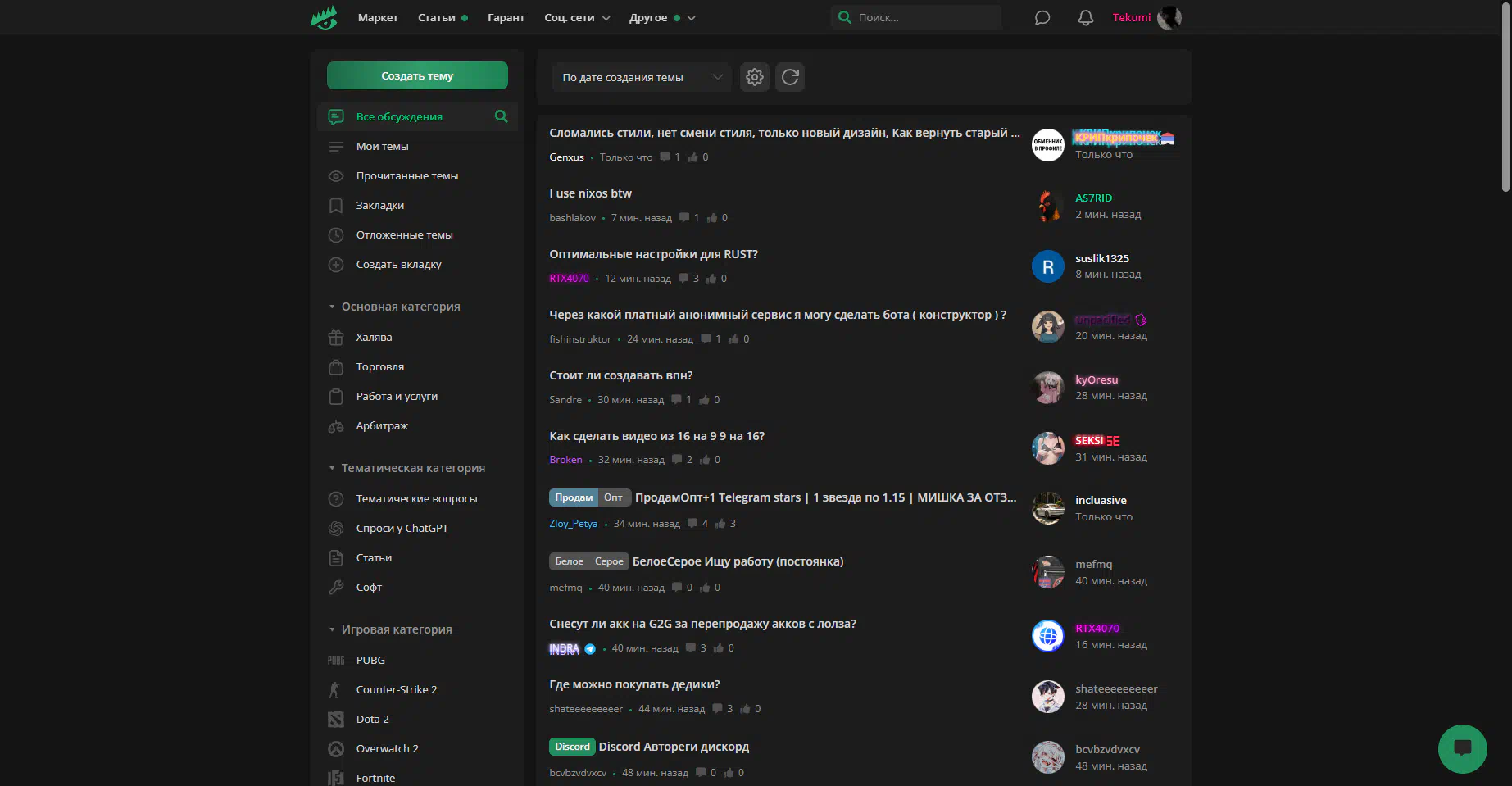Open the green floating chat widget
This screenshot has width=1512, height=786.
[1462, 748]
